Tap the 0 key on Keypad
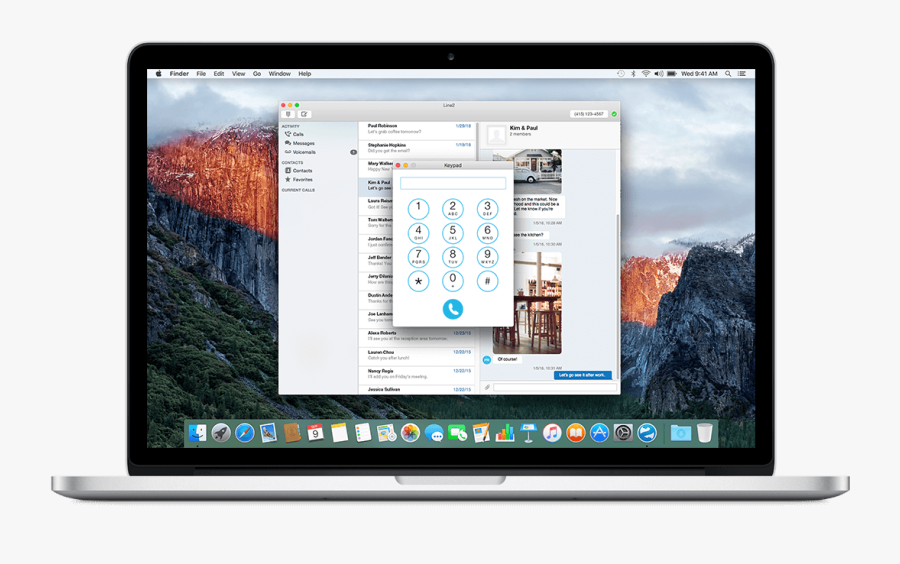 click(x=452, y=281)
